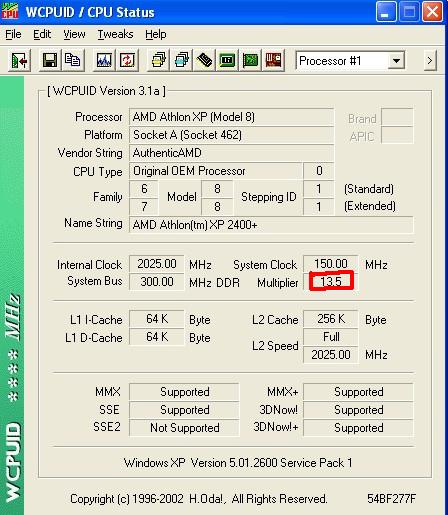Image resolution: width=448 pixels, height=515 pixels.
Task: Click the L2 Speed 2025.00 MHz value
Action: click(x=331, y=355)
